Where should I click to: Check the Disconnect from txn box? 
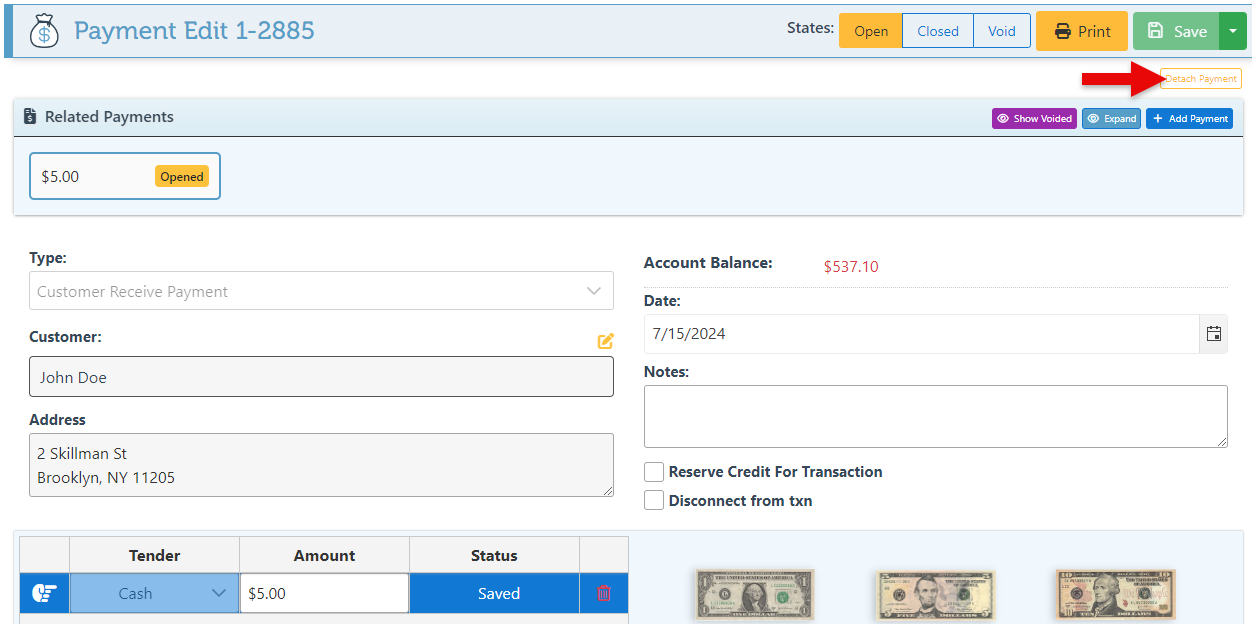coord(654,501)
